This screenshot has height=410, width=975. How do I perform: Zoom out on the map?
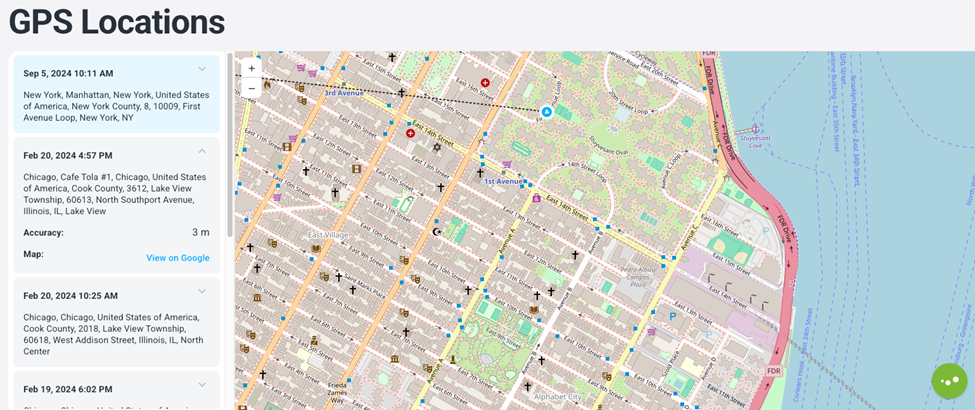tap(251, 88)
